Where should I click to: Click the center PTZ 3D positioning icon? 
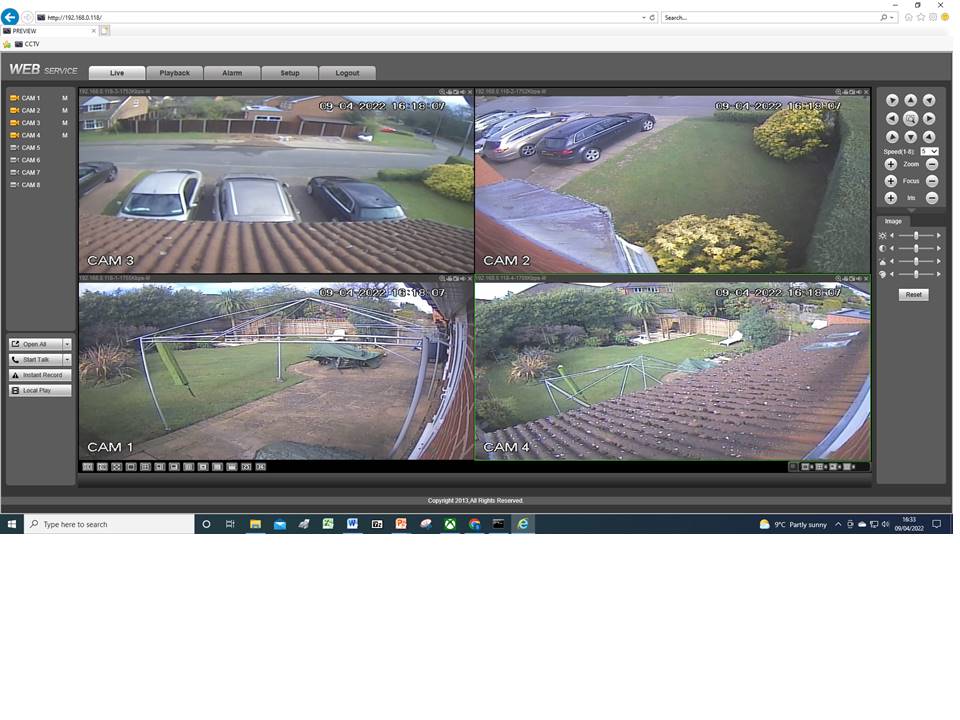(x=910, y=119)
